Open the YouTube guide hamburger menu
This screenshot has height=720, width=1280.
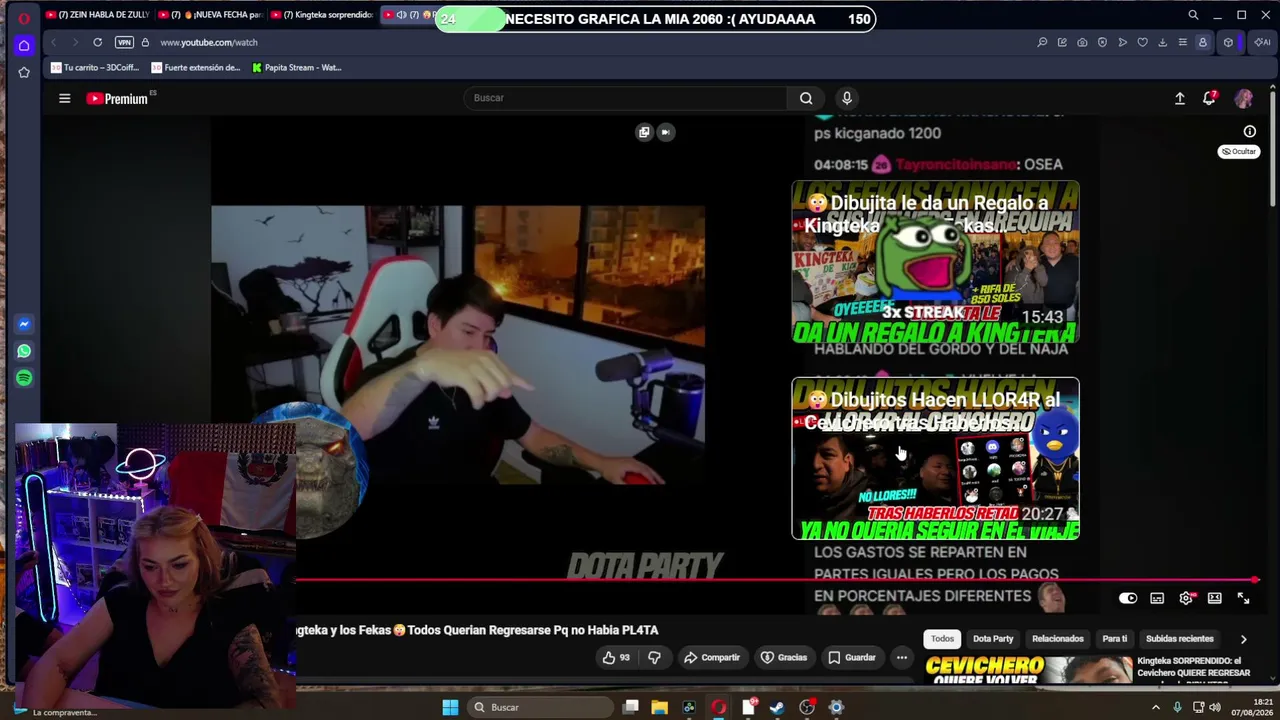pyautogui.click(x=64, y=98)
